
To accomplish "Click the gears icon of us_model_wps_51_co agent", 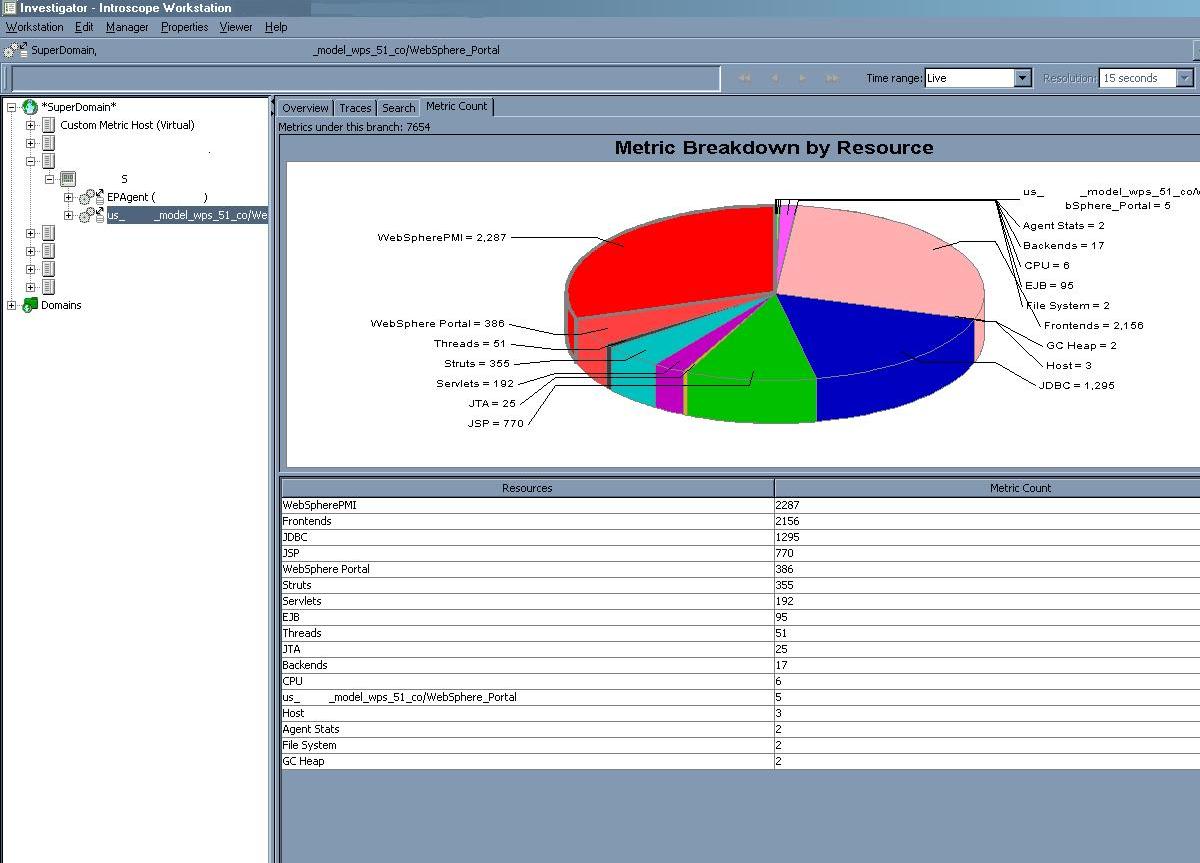I will (91, 215).
